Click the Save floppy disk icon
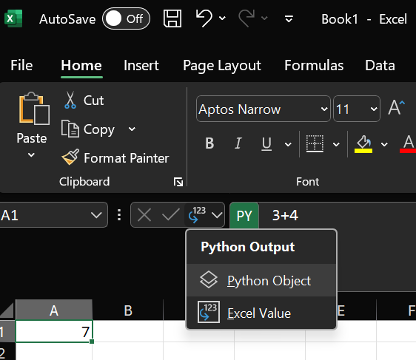This screenshot has width=416, height=360. point(172,18)
